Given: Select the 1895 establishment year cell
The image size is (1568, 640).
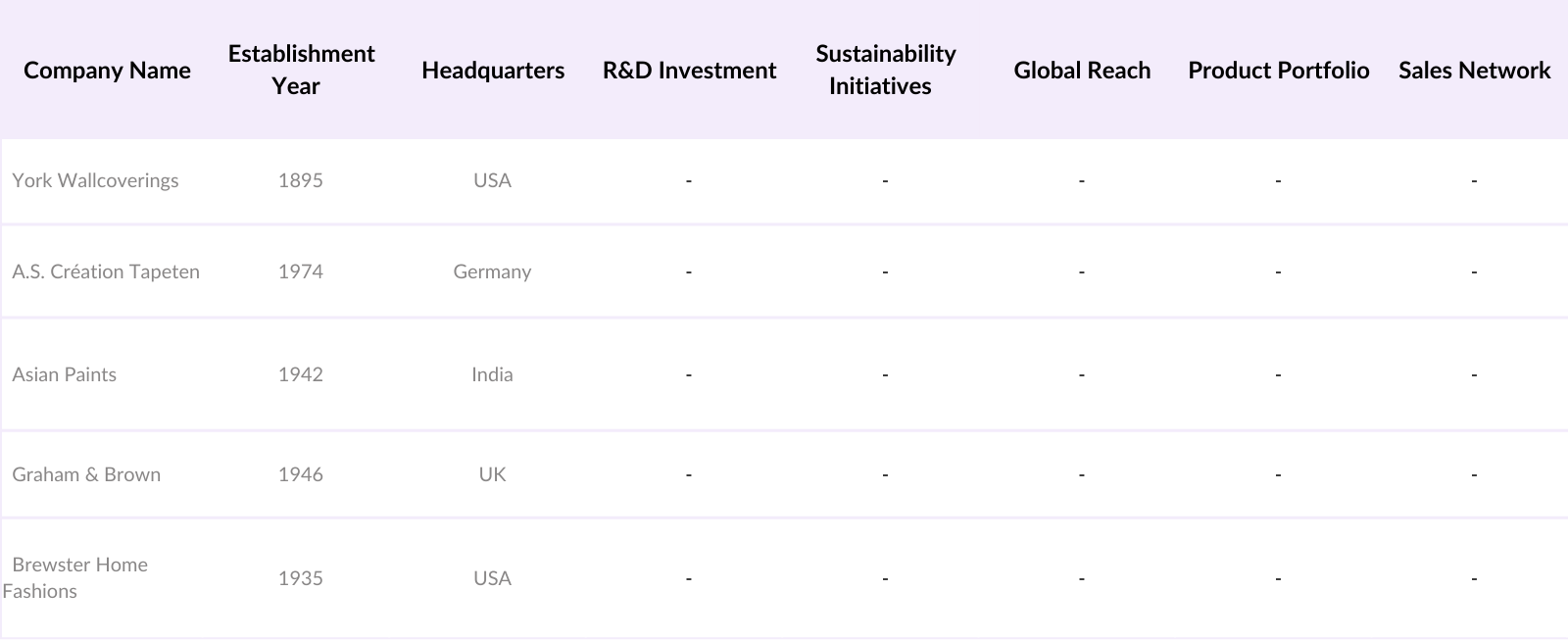Looking at the screenshot, I should 300,180.
